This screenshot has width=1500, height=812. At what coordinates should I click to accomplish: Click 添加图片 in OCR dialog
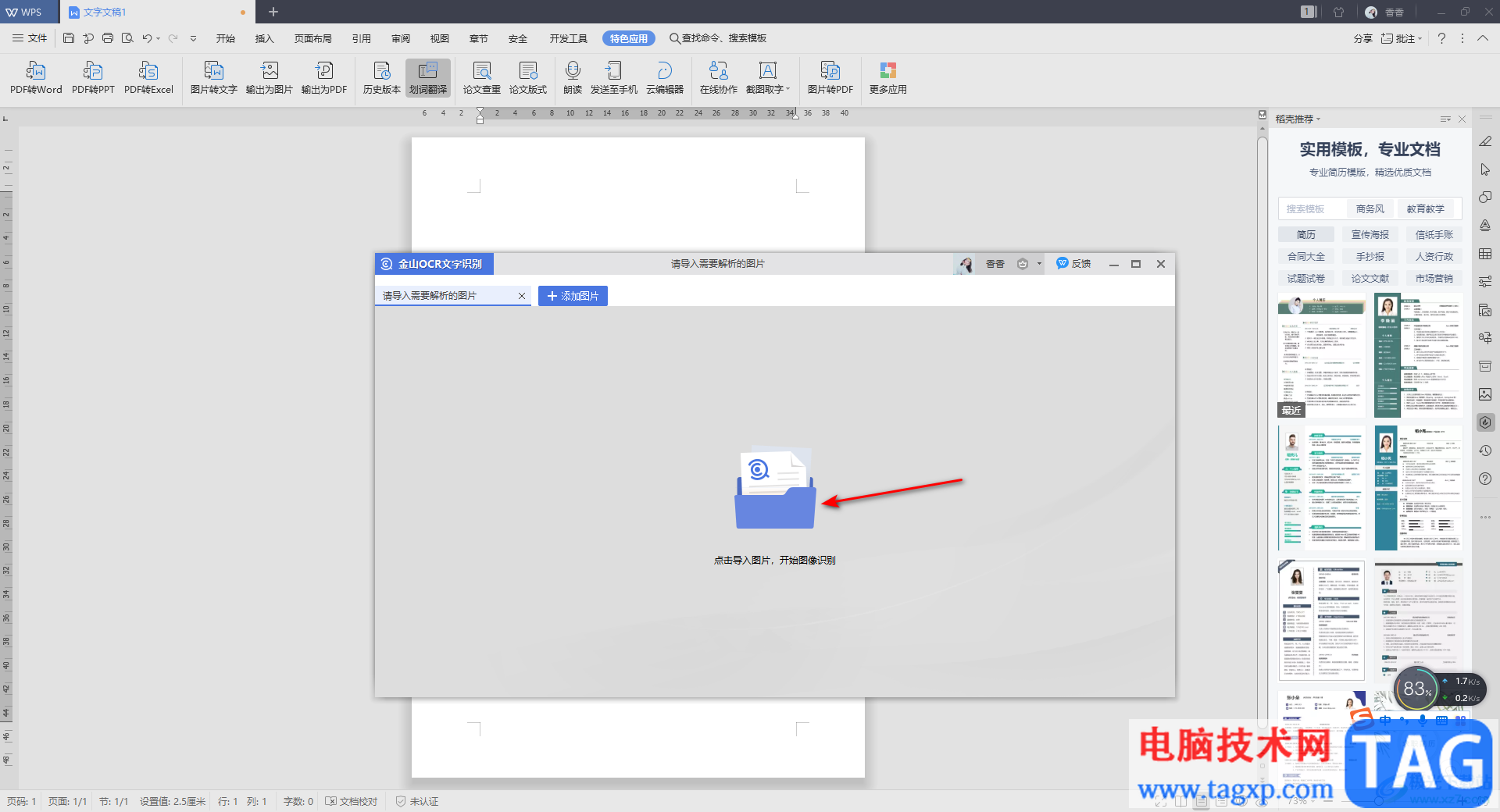coord(573,296)
